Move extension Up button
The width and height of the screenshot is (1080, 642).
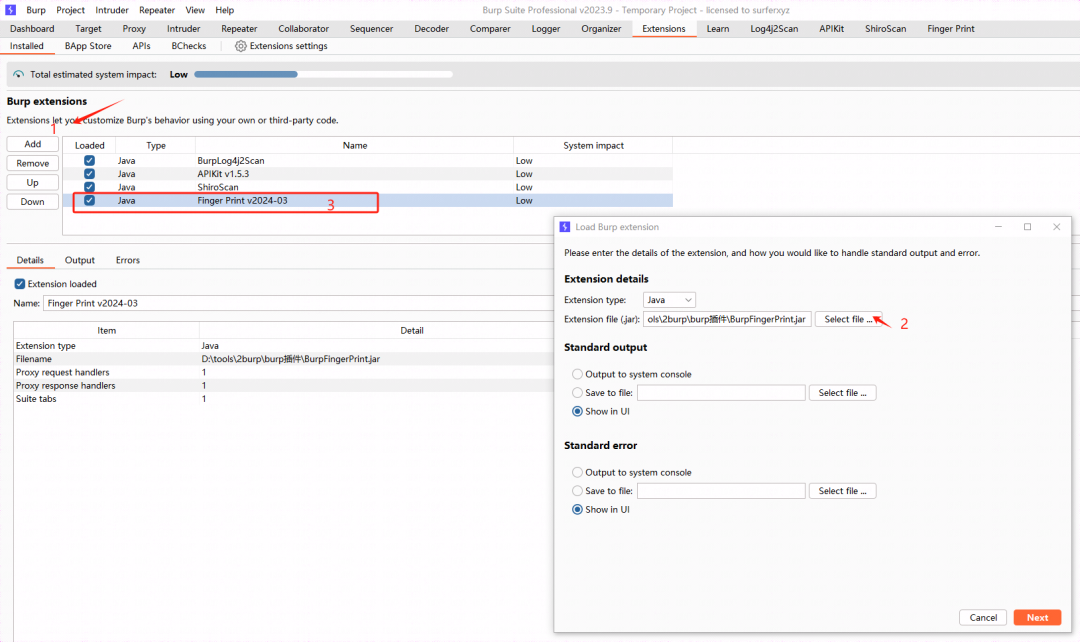point(32,183)
